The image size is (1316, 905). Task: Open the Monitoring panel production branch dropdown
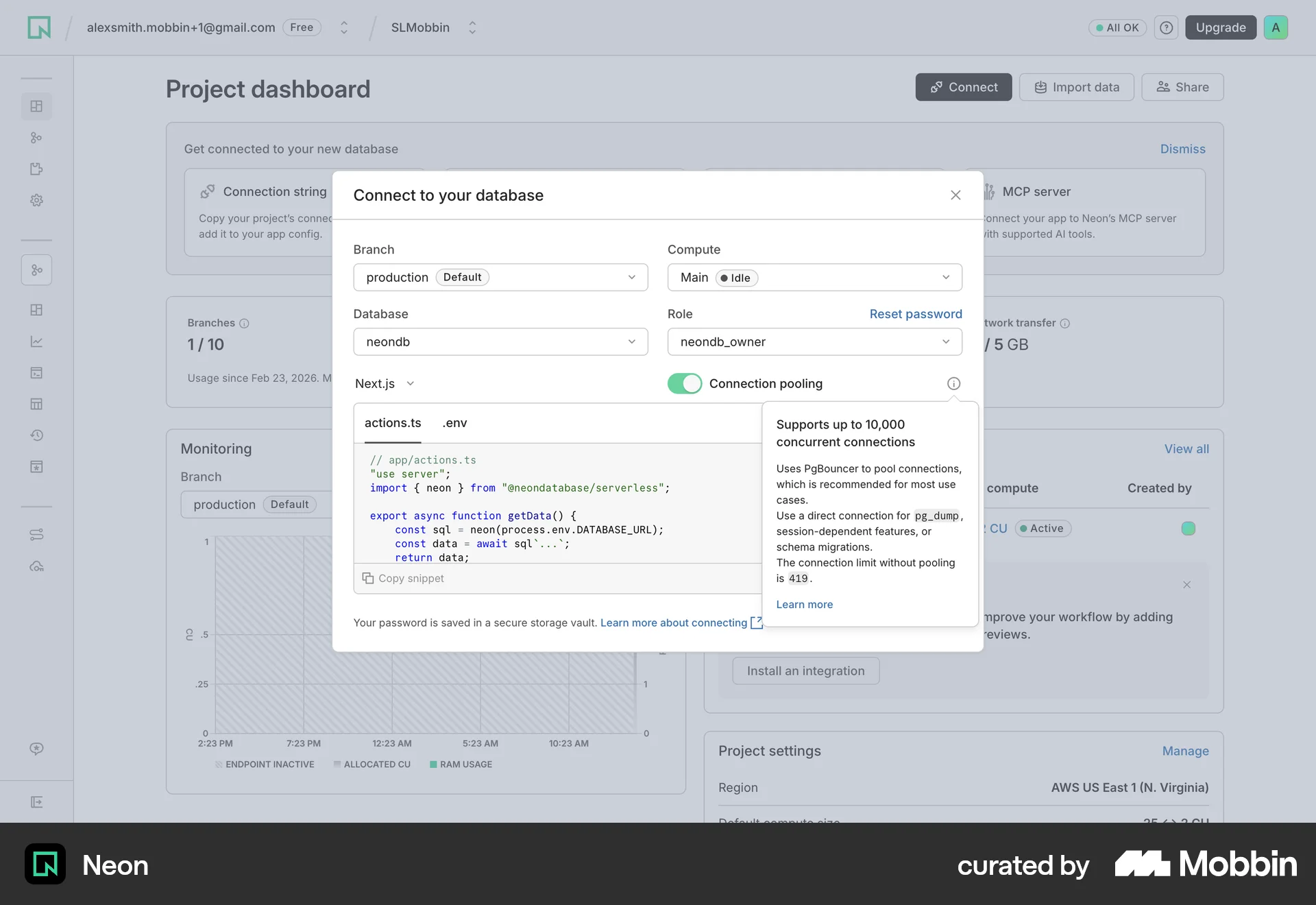(x=256, y=505)
